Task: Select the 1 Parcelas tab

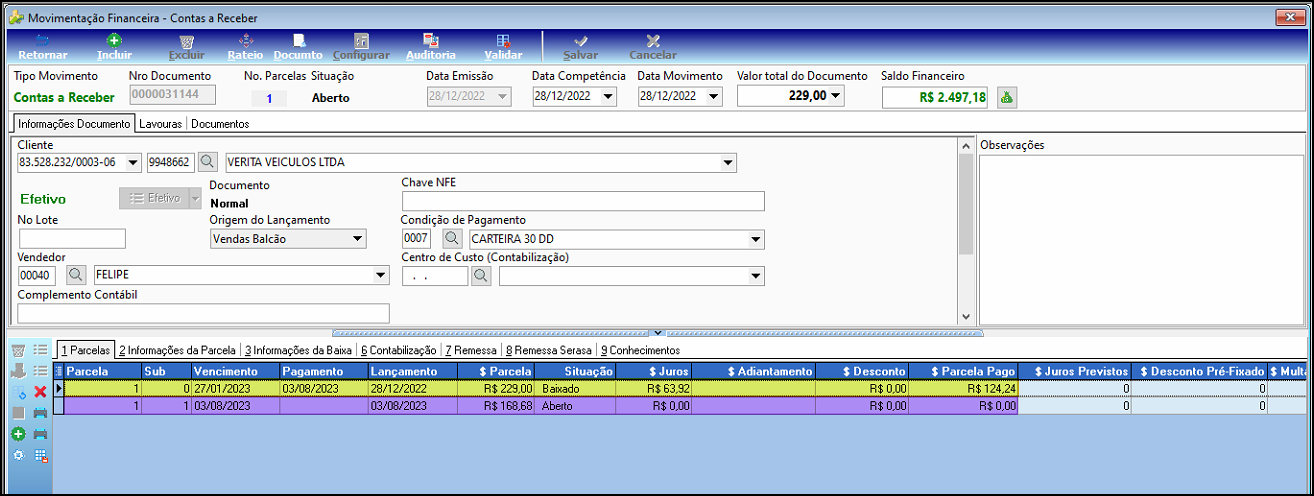Action: tap(85, 350)
